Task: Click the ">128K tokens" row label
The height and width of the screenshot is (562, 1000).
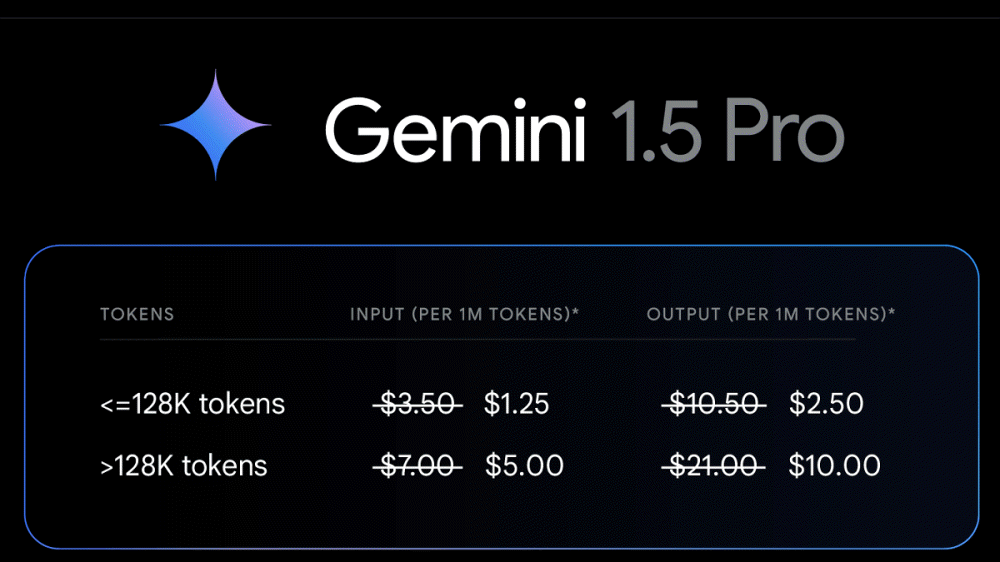Action: click(184, 465)
